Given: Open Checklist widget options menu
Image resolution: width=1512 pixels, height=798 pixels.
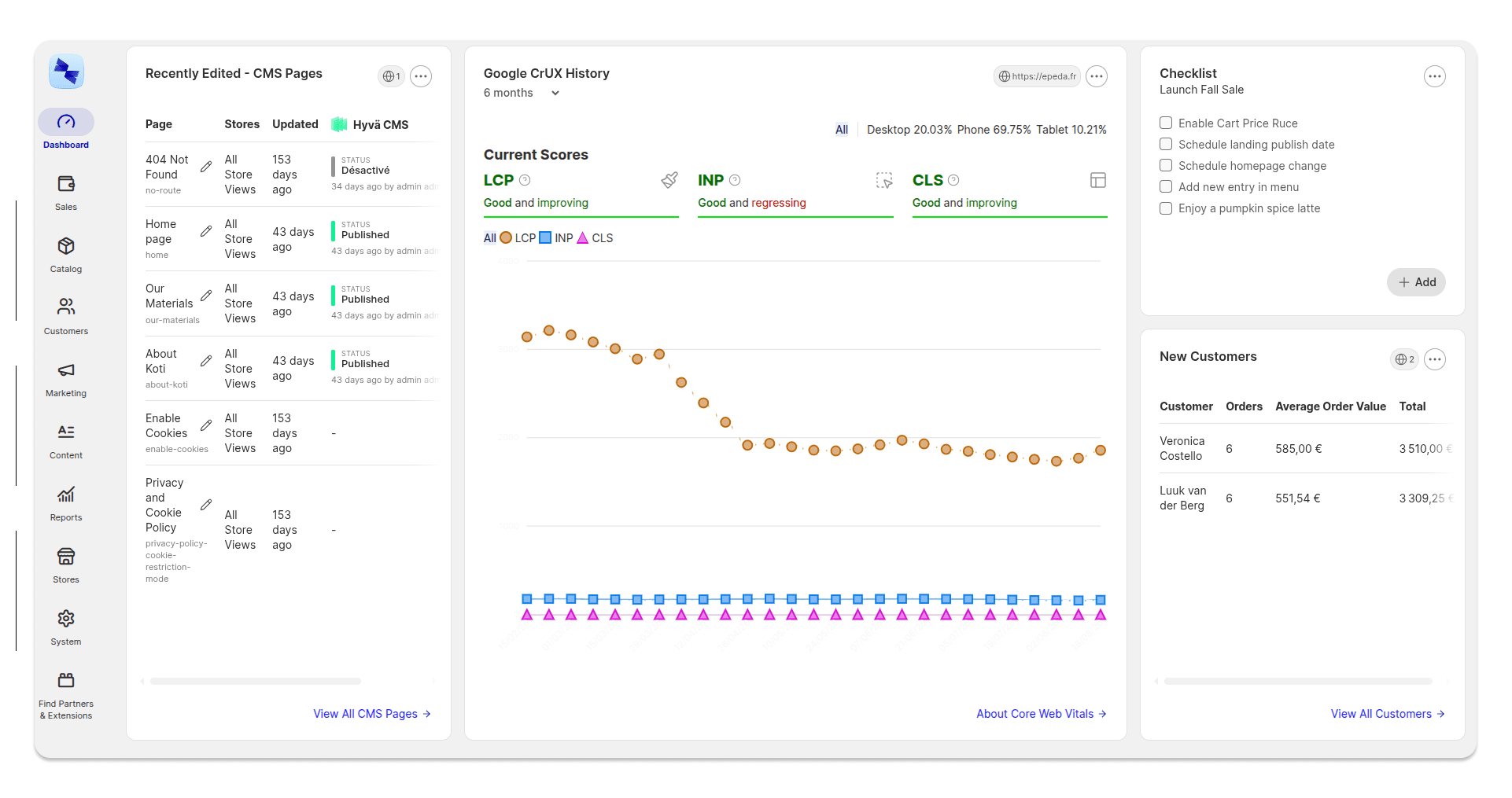Looking at the screenshot, I should pyautogui.click(x=1435, y=76).
